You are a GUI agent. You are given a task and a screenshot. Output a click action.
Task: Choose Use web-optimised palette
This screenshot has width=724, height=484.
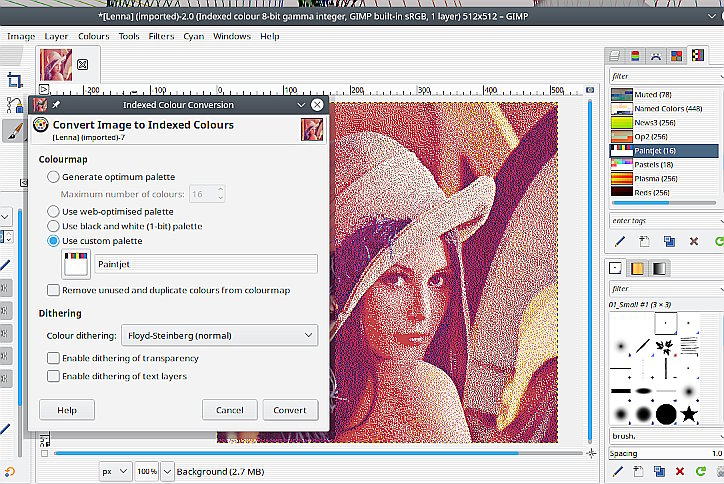tap(53, 212)
